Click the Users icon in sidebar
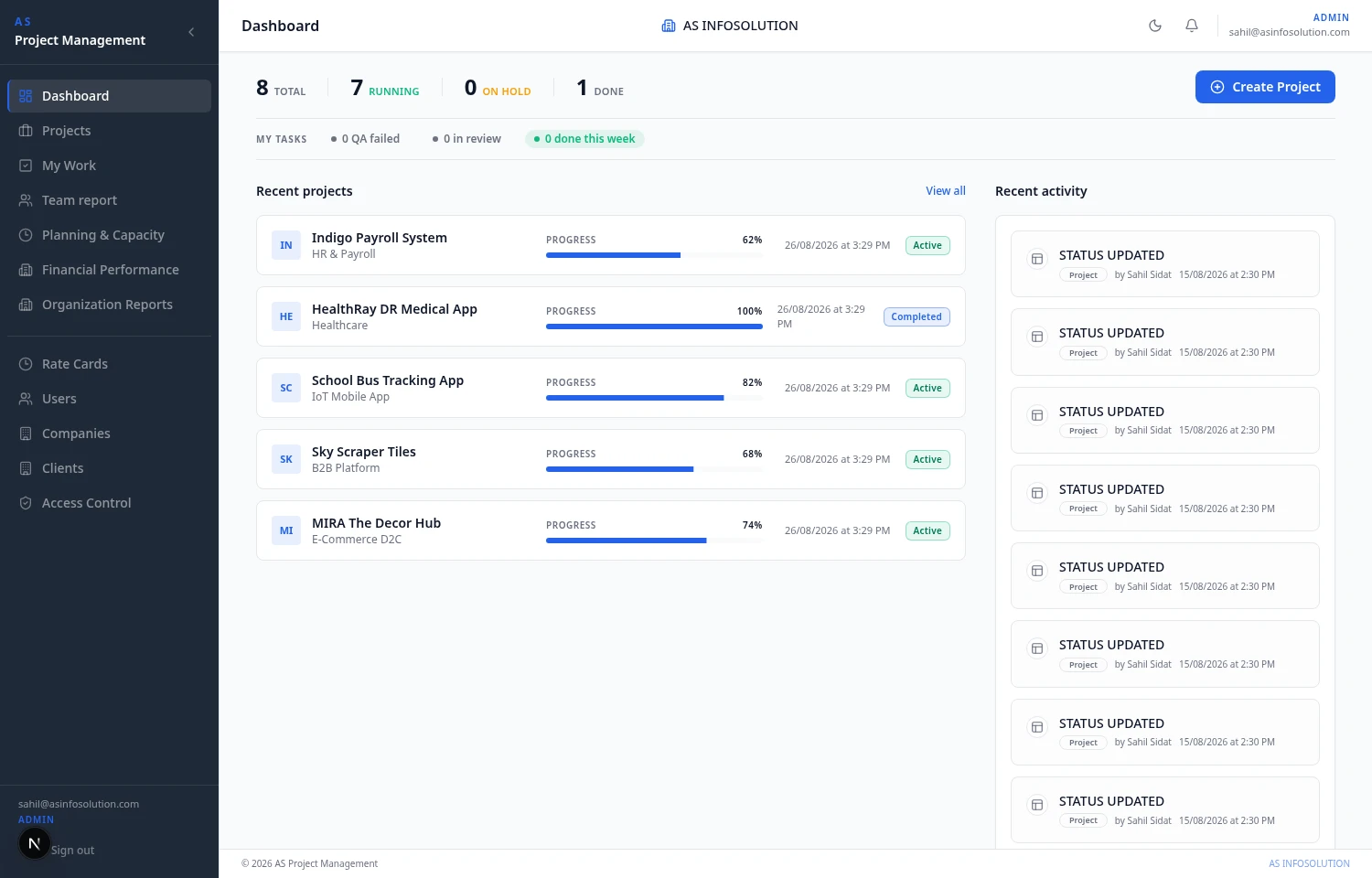1372x878 pixels. click(26, 399)
